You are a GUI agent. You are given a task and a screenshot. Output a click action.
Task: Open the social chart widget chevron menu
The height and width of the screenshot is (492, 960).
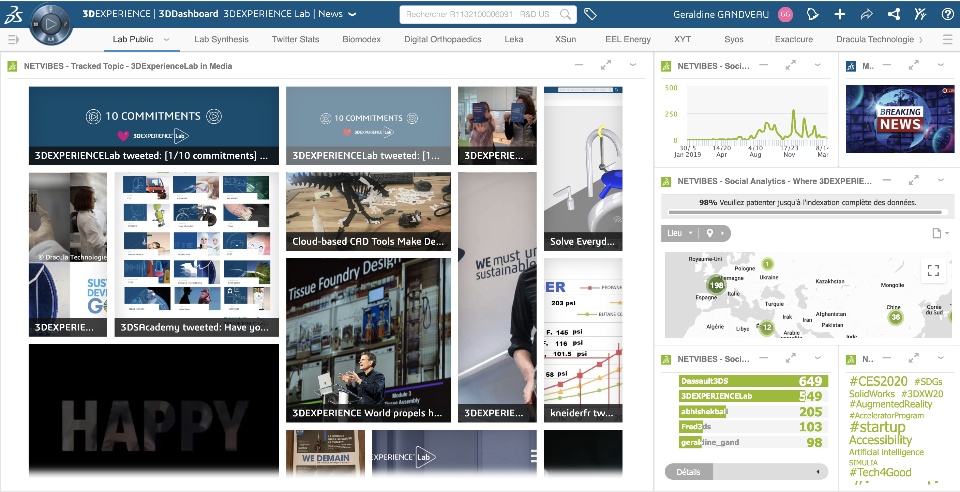[x=817, y=64]
